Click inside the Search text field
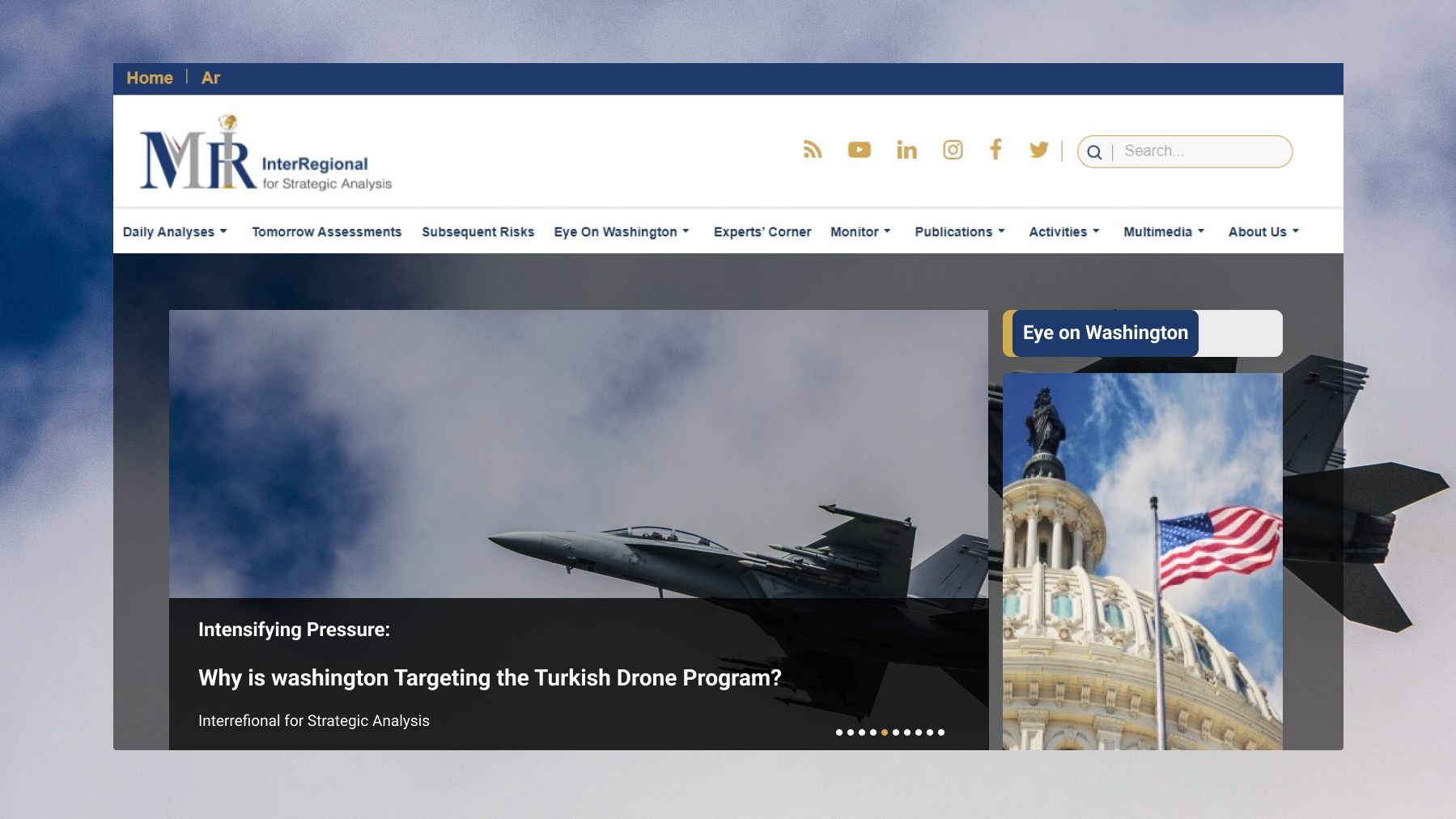Viewport: 1456px width, 819px height. click(x=1202, y=151)
